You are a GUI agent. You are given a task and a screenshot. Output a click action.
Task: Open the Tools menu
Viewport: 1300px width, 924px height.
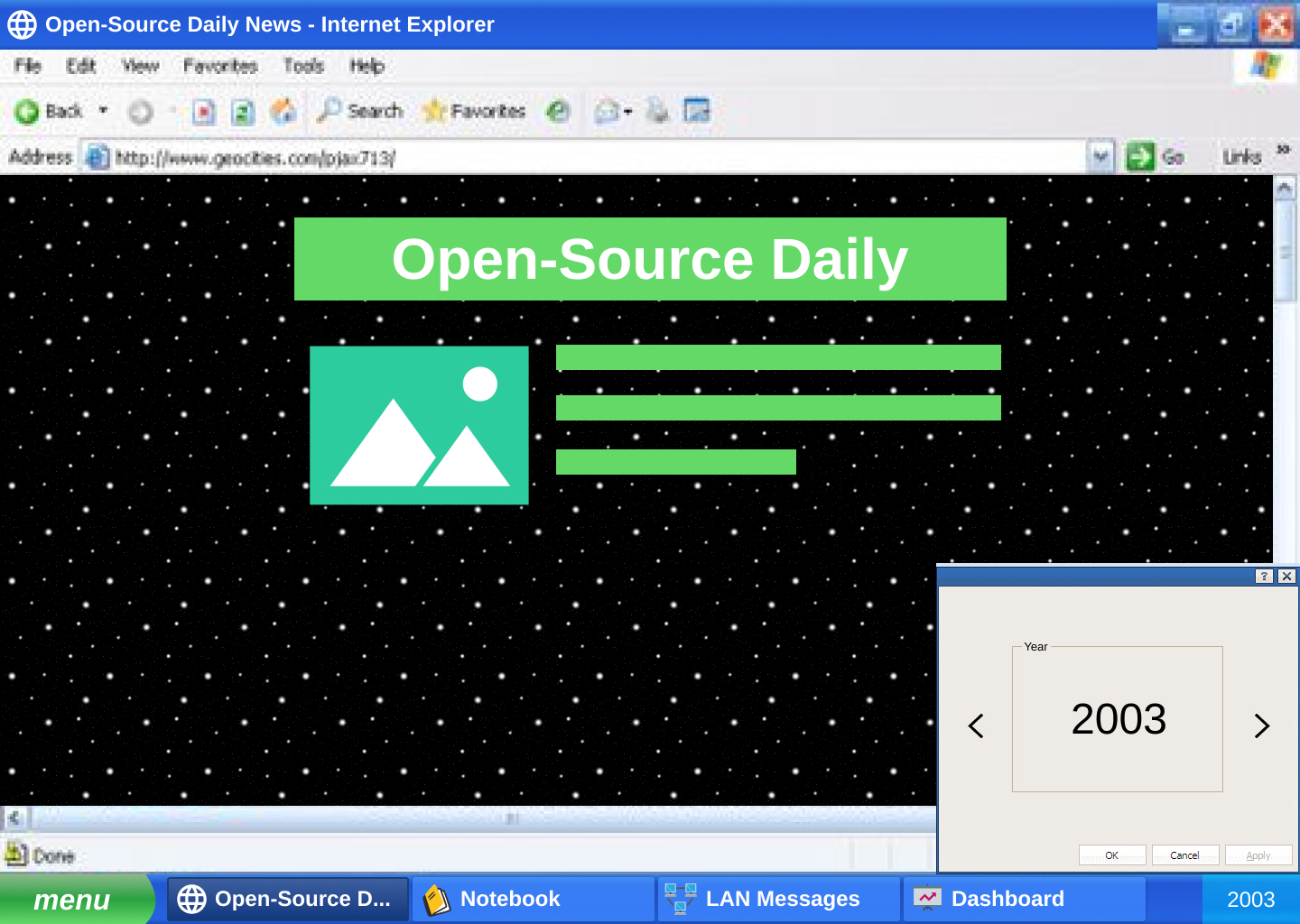(x=303, y=66)
